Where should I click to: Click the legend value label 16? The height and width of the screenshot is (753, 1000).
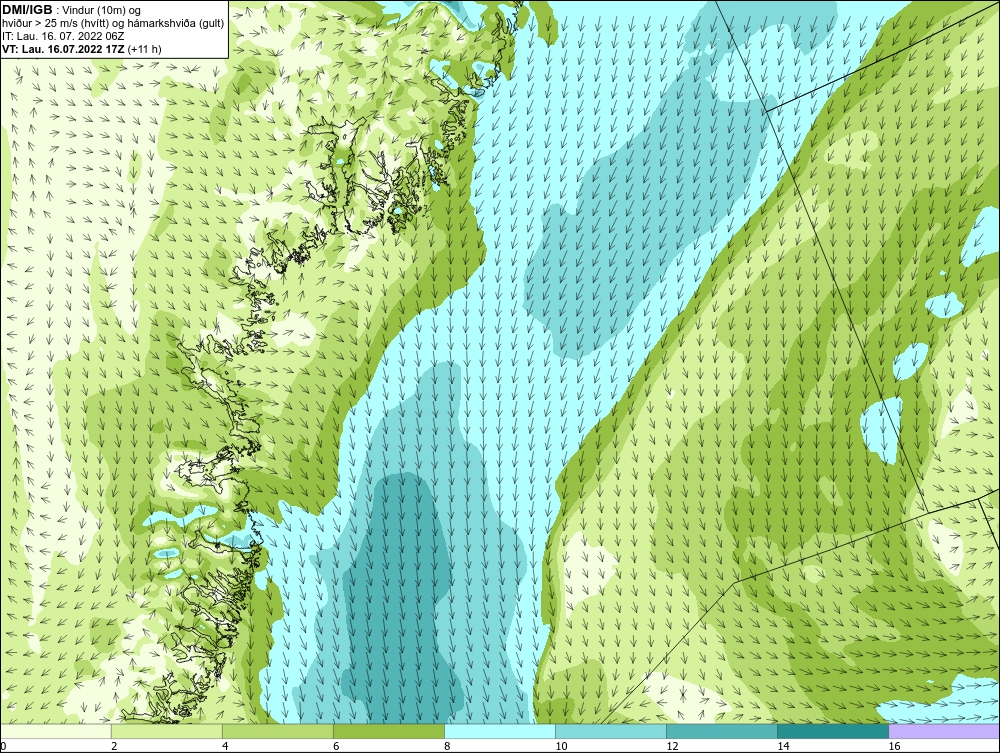click(x=893, y=747)
